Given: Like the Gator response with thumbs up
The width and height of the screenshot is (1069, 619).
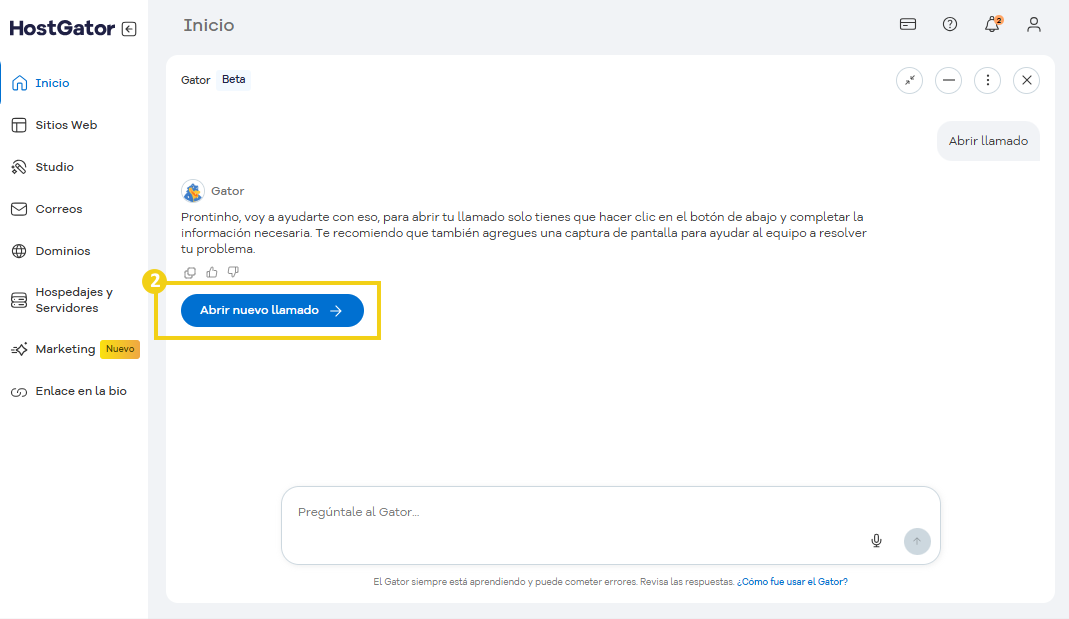Looking at the screenshot, I should click(x=211, y=272).
